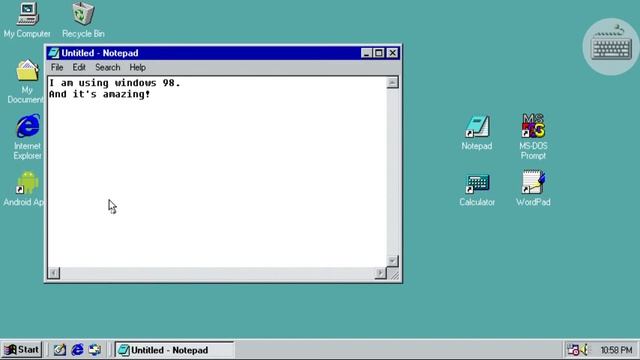This screenshot has height=360, width=640.
Task: Open the My Computer desktop icon
Action: (x=27, y=20)
